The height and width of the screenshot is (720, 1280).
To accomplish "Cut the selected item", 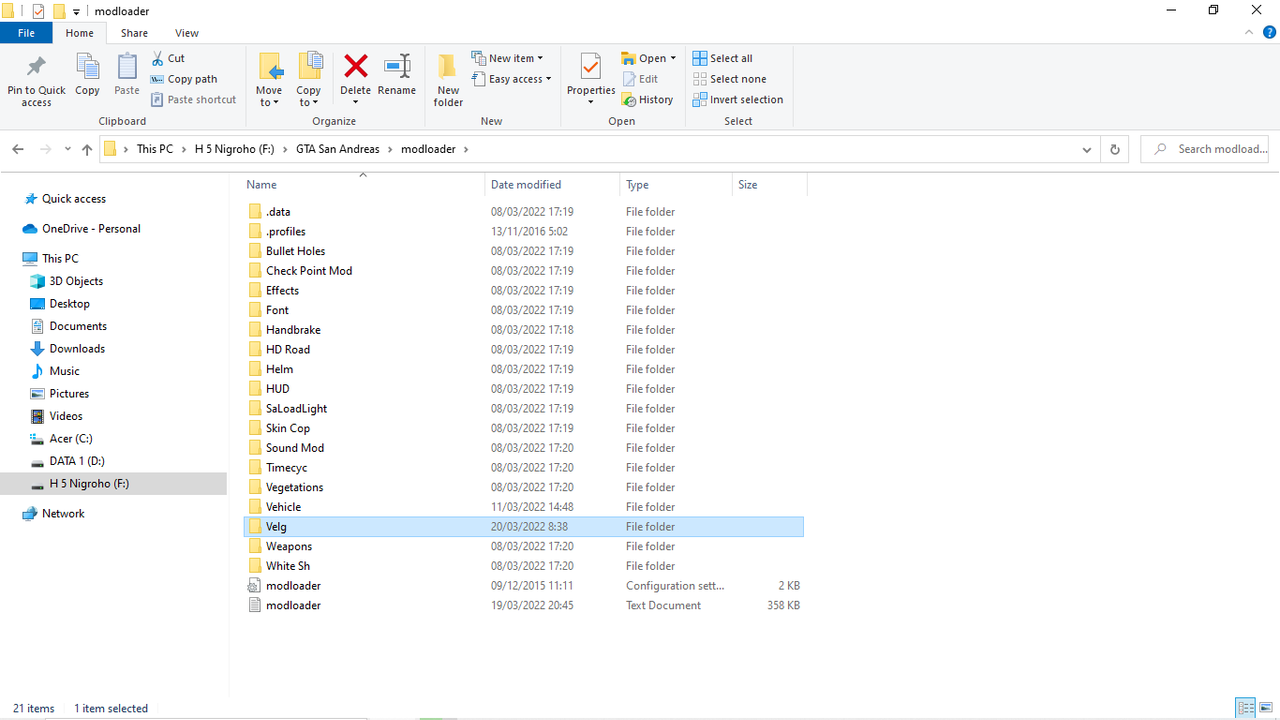I will tap(168, 58).
